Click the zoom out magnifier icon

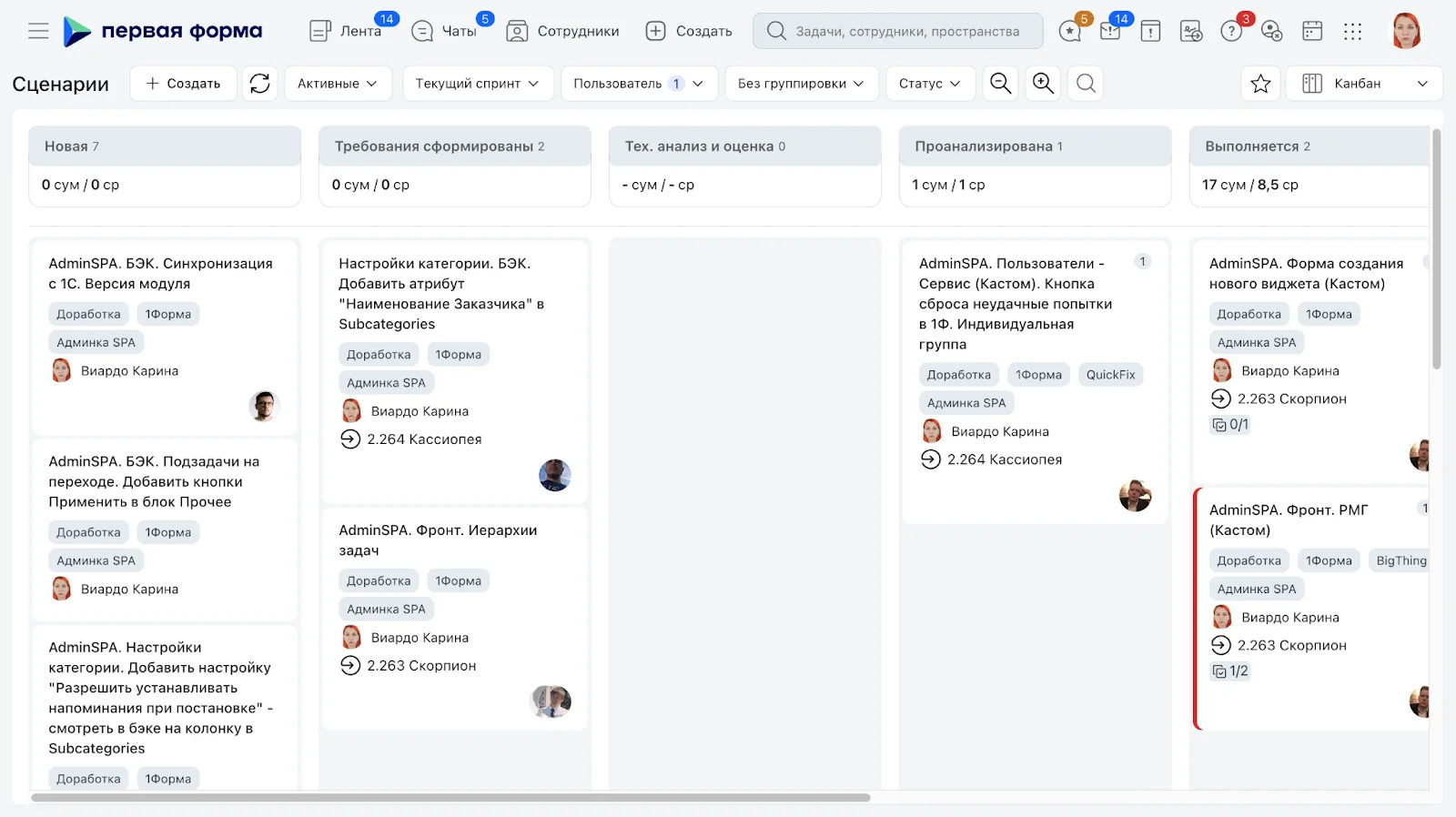1000,84
